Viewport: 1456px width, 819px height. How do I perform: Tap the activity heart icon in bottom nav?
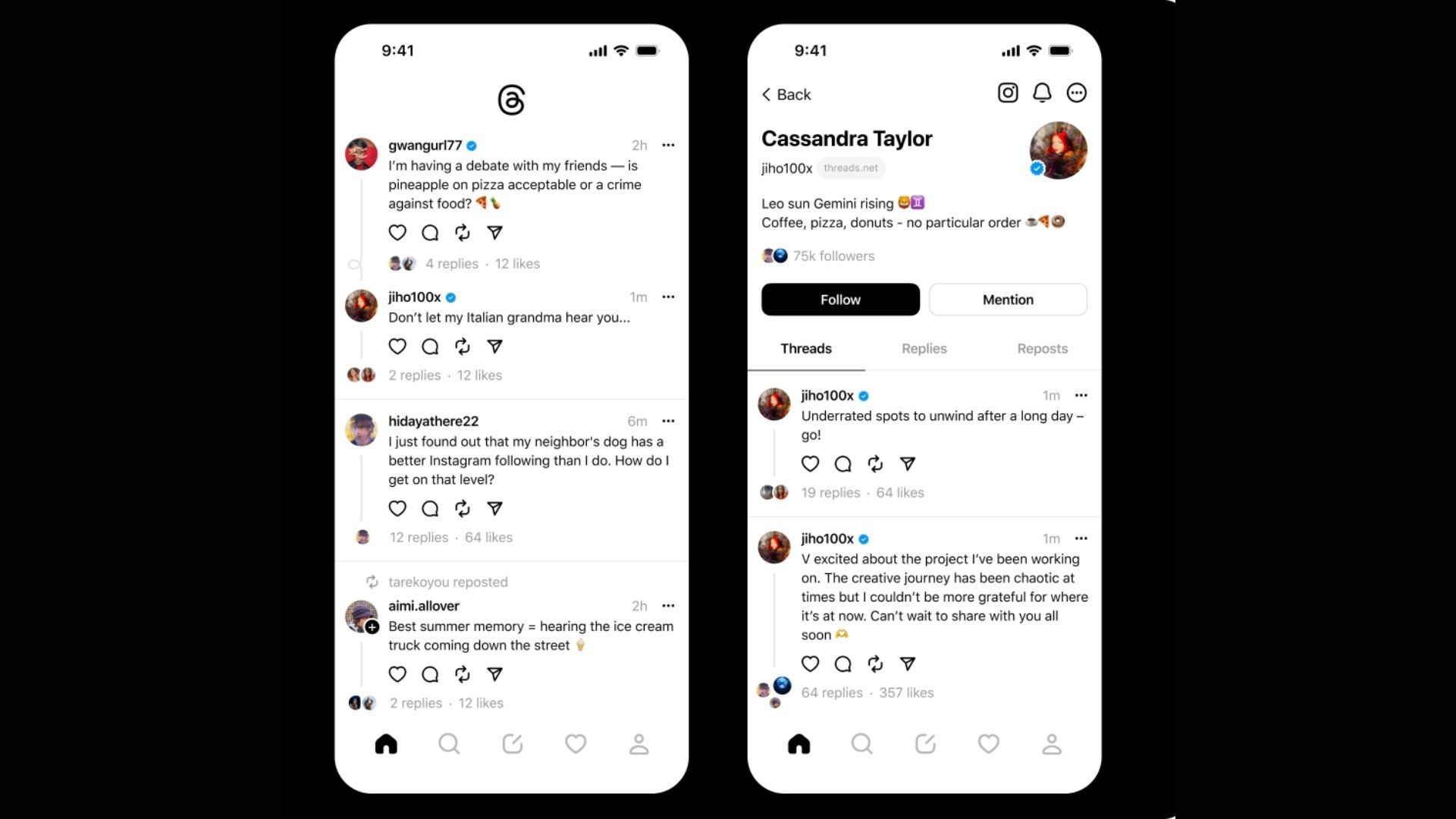(575, 744)
